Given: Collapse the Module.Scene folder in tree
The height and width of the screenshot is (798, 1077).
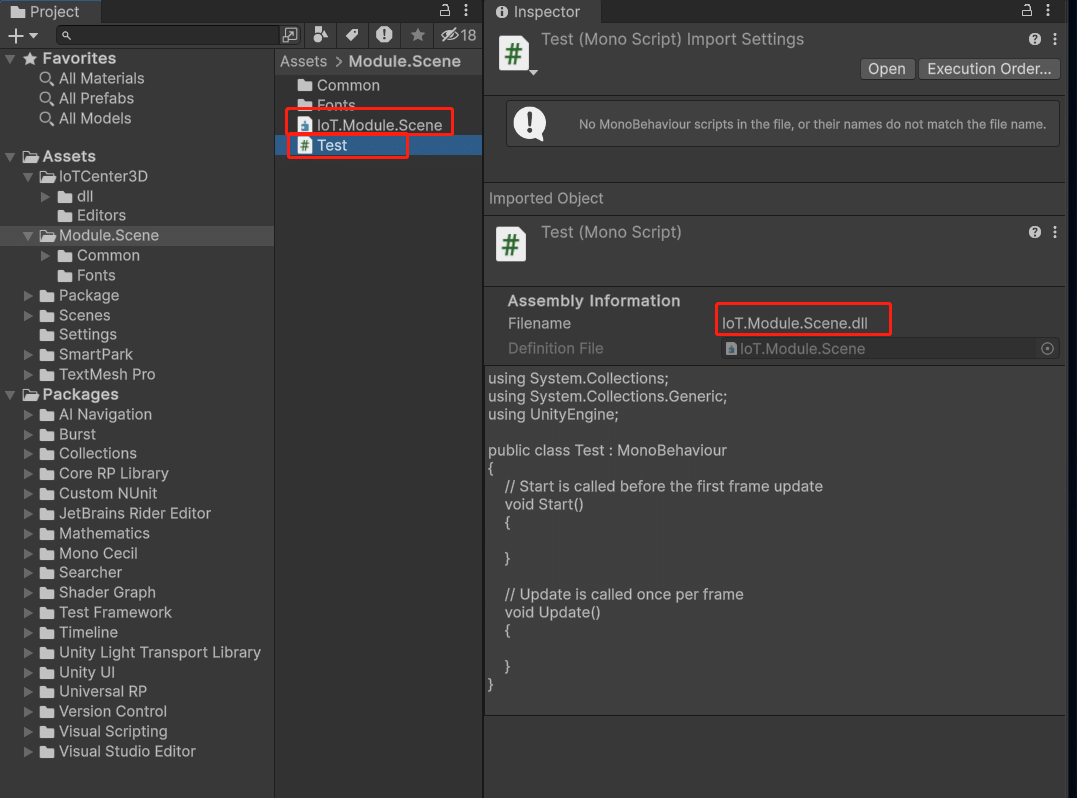Looking at the screenshot, I should (29, 236).
